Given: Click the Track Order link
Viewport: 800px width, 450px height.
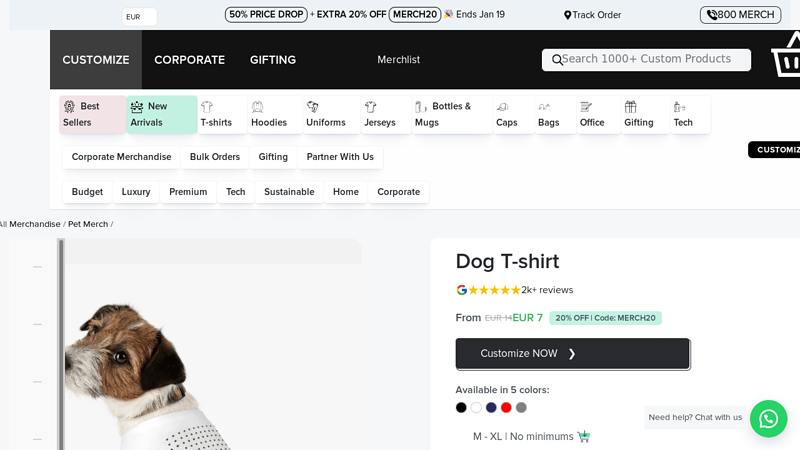Looking at the screenshot, I should [x=592, y=15].
